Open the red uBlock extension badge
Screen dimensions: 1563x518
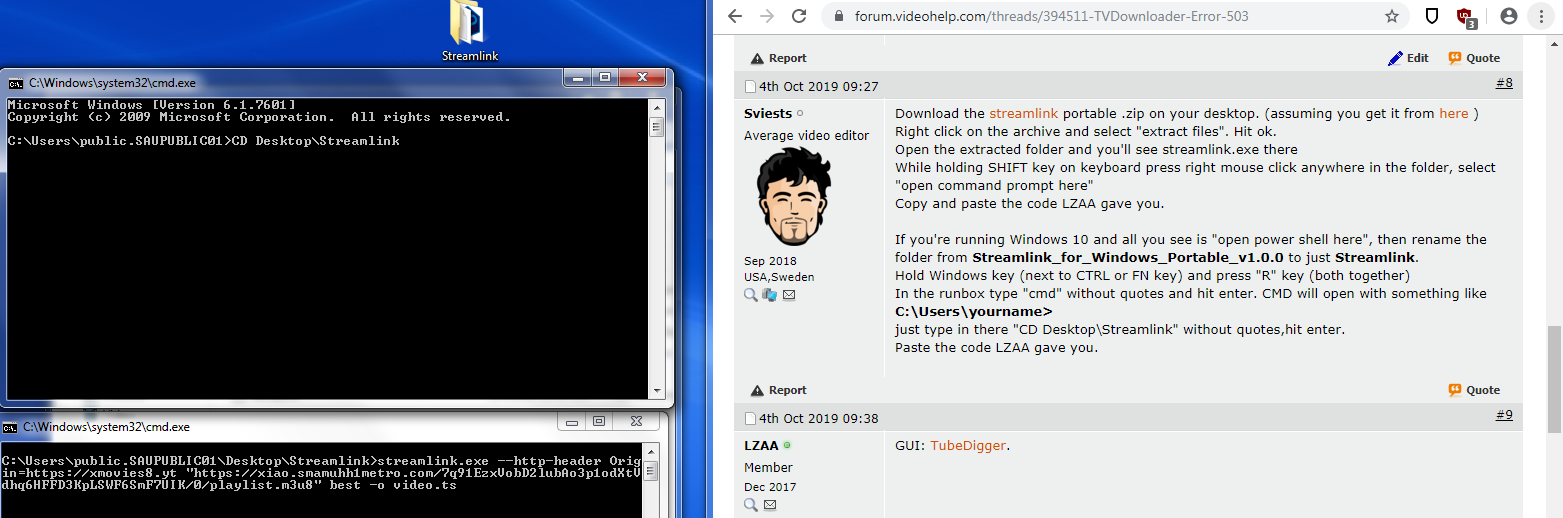1466,16
